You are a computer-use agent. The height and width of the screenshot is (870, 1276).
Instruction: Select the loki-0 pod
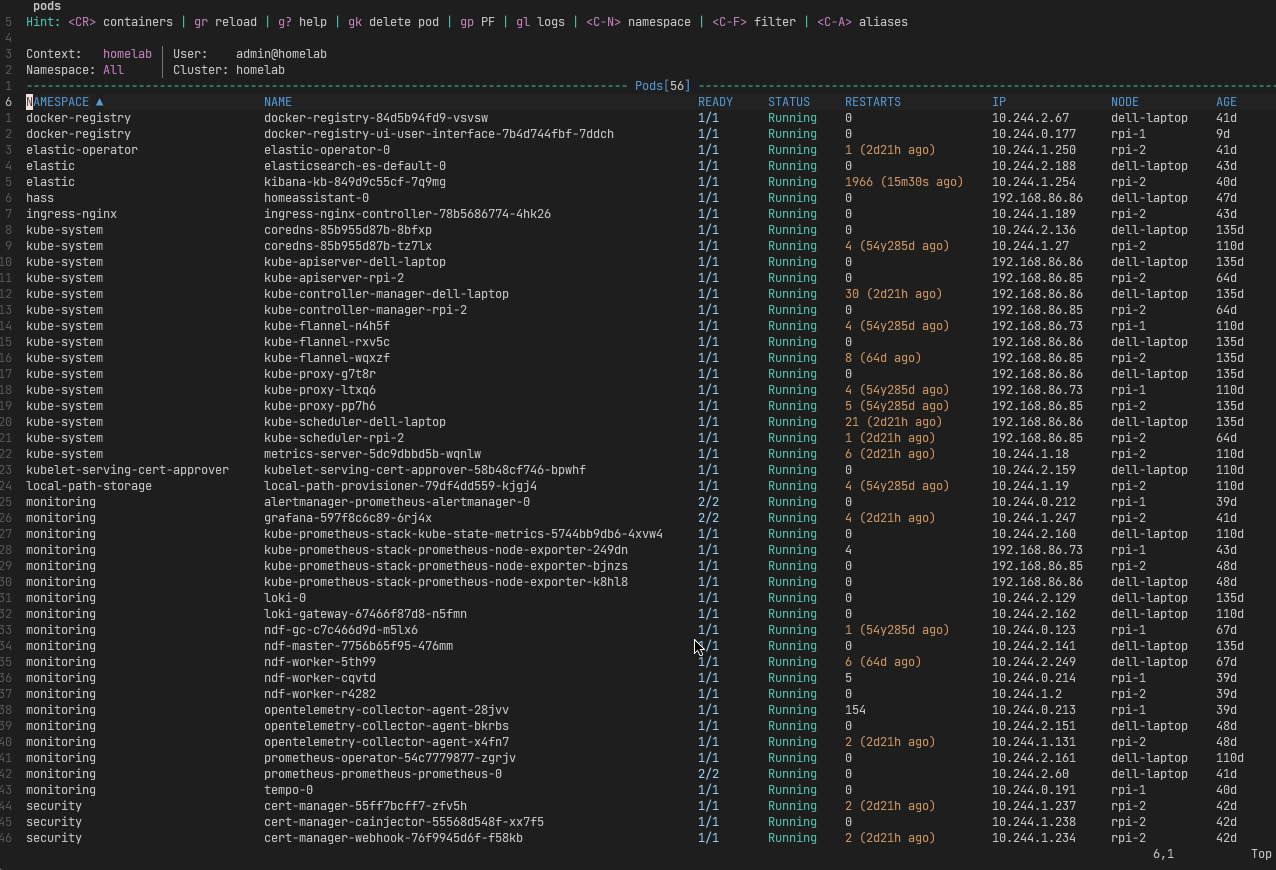285,598
